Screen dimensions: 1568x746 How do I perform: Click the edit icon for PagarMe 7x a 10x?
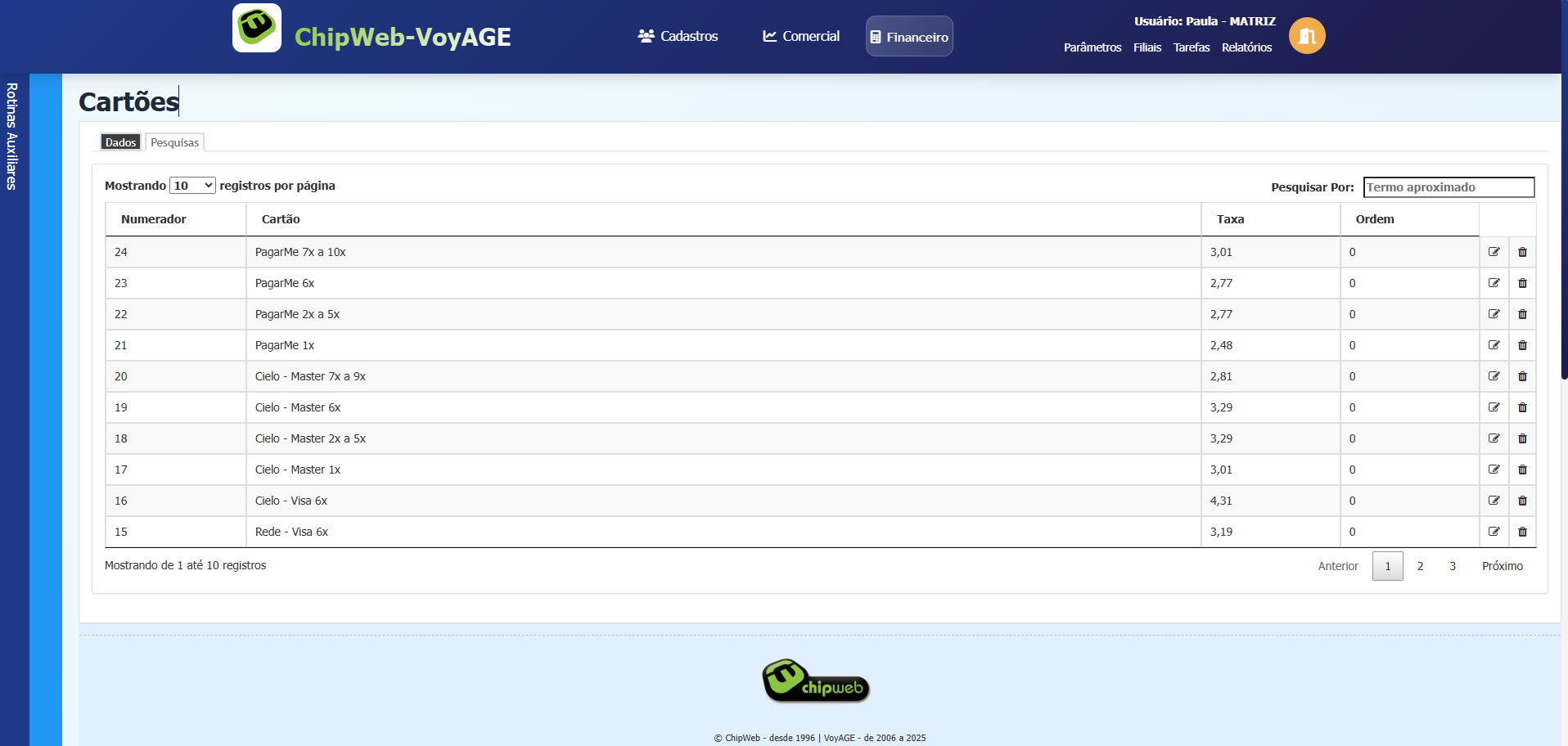[1494, 252]
